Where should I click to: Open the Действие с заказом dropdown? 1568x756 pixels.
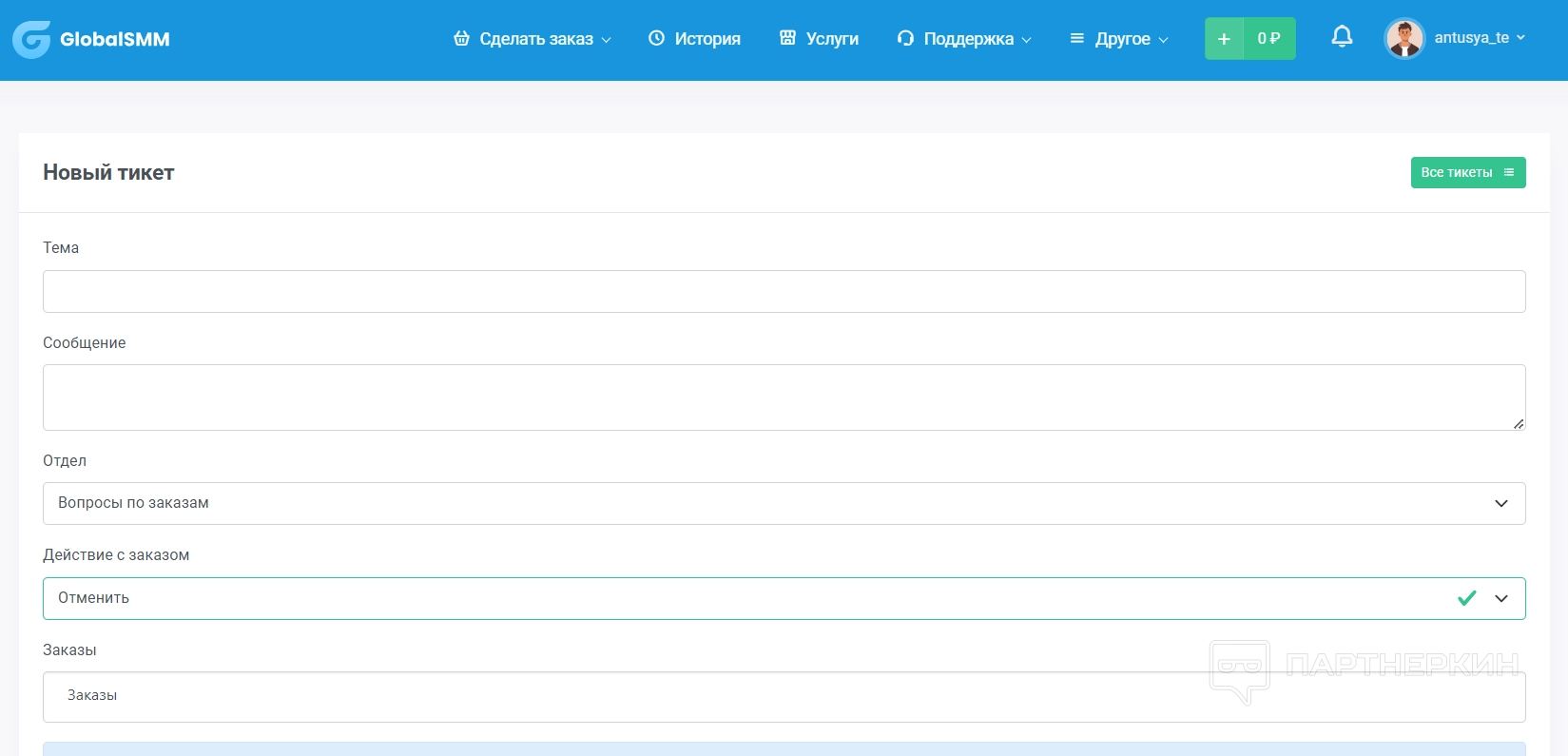[784, 598]
